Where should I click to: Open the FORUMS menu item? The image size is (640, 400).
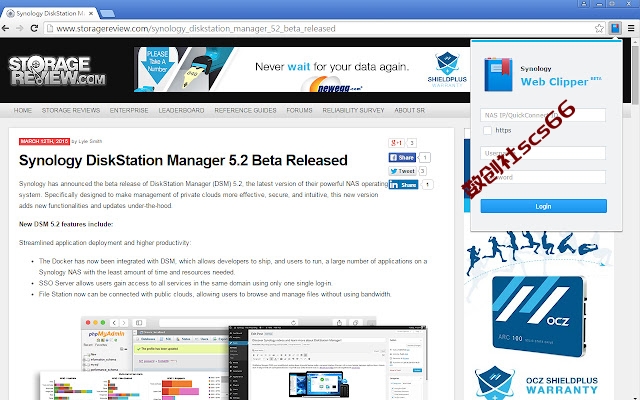click(x=299, y=111)
